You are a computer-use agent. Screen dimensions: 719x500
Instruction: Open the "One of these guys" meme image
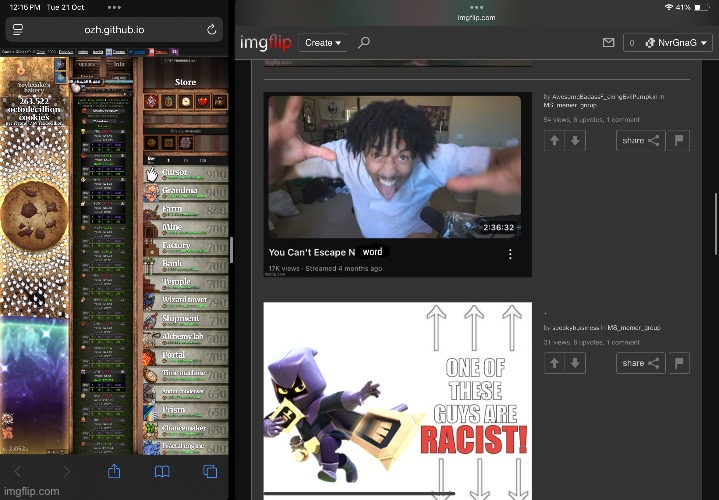click(x=397, y=400)
